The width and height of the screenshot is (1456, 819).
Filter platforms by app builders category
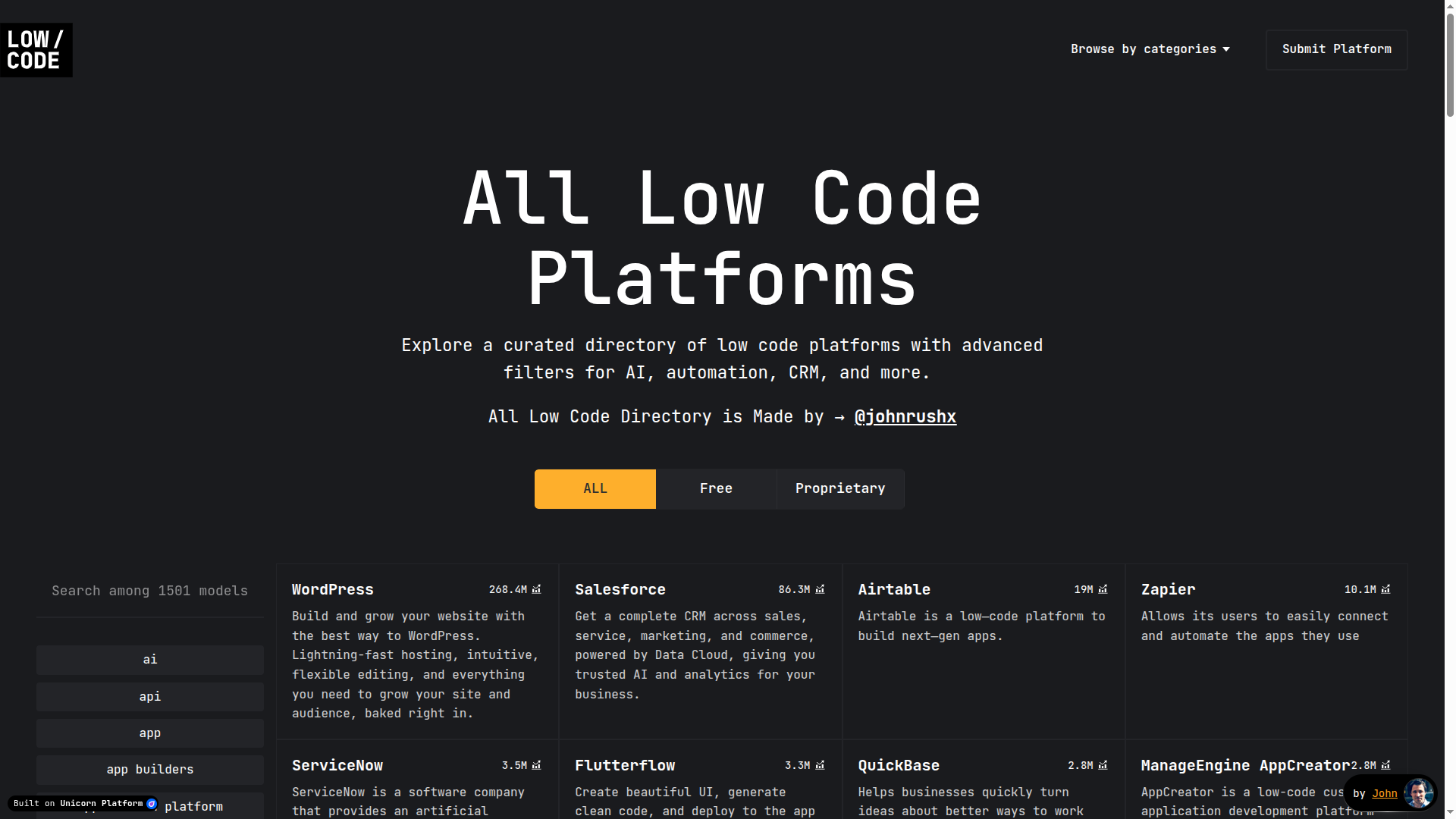pos(149,769)
